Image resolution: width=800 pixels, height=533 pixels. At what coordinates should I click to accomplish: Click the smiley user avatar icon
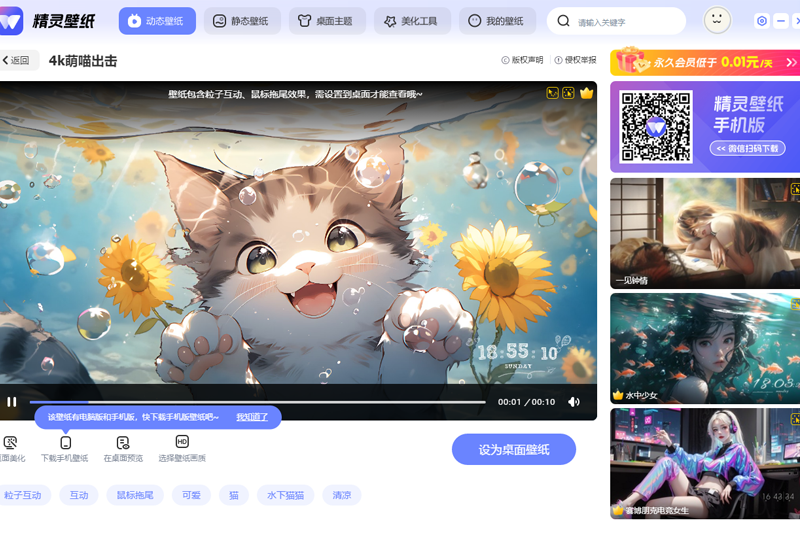717,20
